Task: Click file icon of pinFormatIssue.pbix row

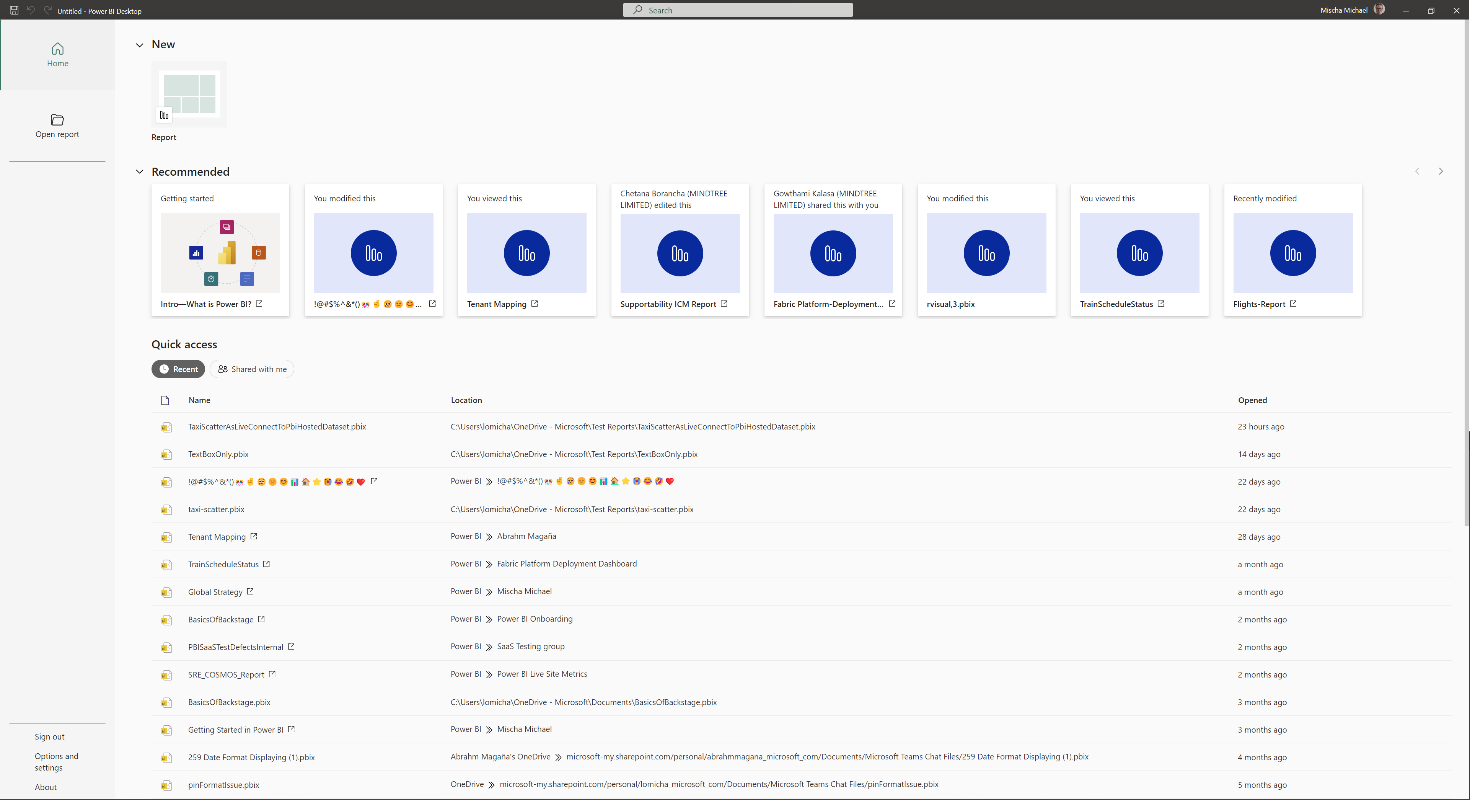Action: tap(166, 785)
